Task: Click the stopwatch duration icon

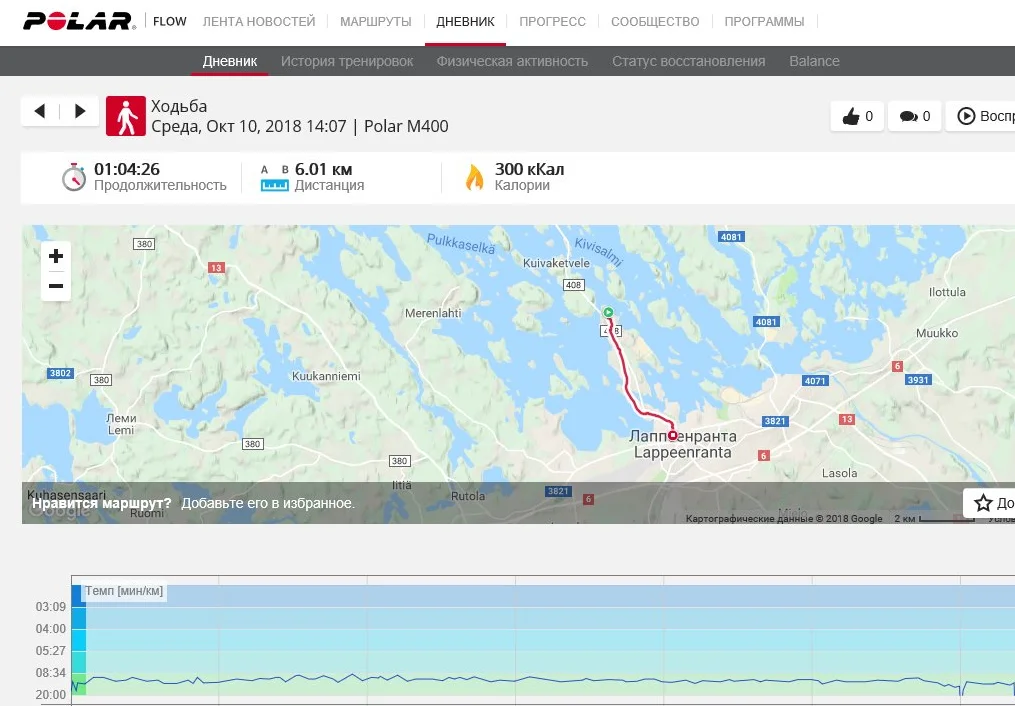Action: 74,177
